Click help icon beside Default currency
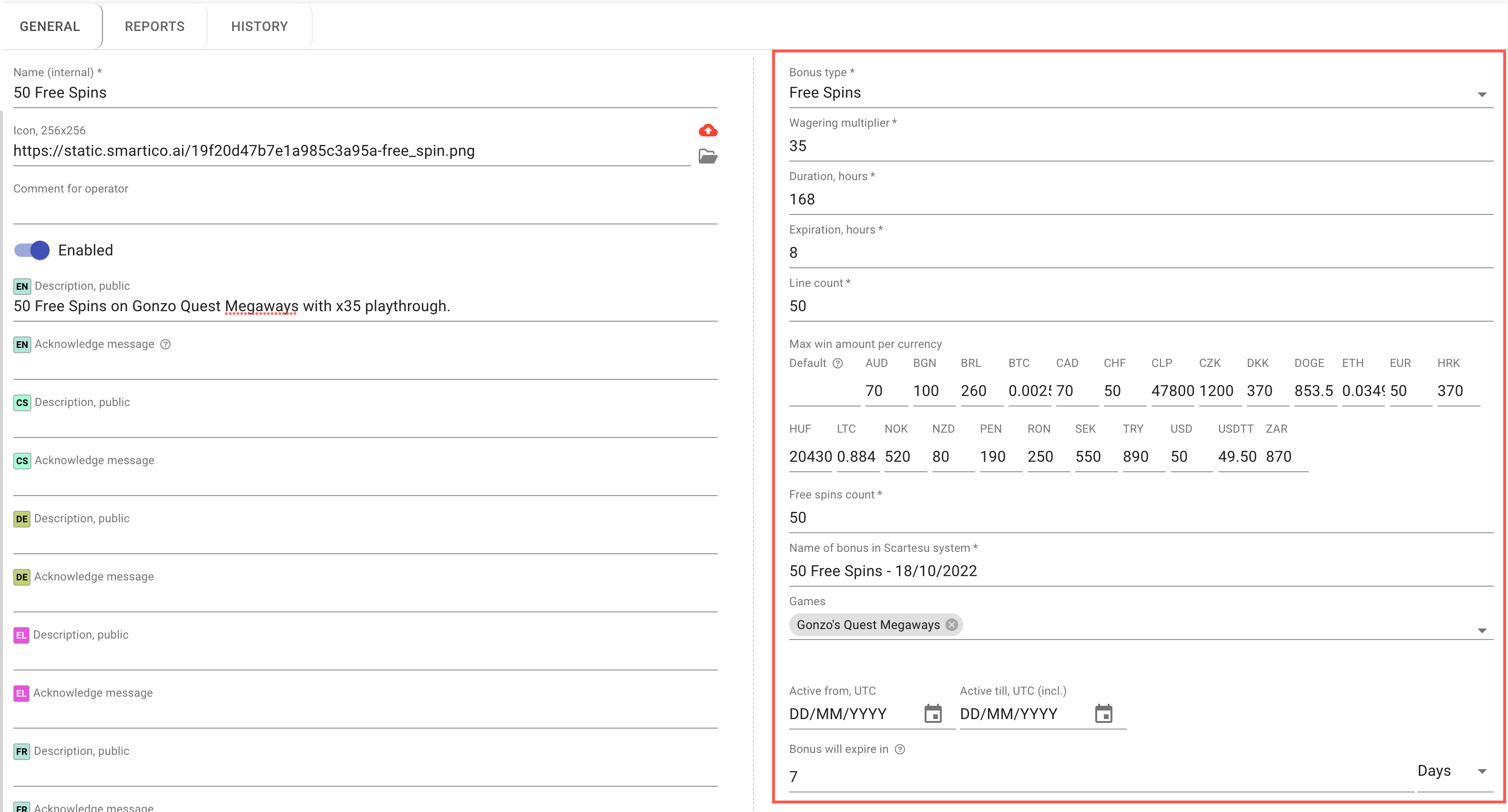 pos(838,364)
